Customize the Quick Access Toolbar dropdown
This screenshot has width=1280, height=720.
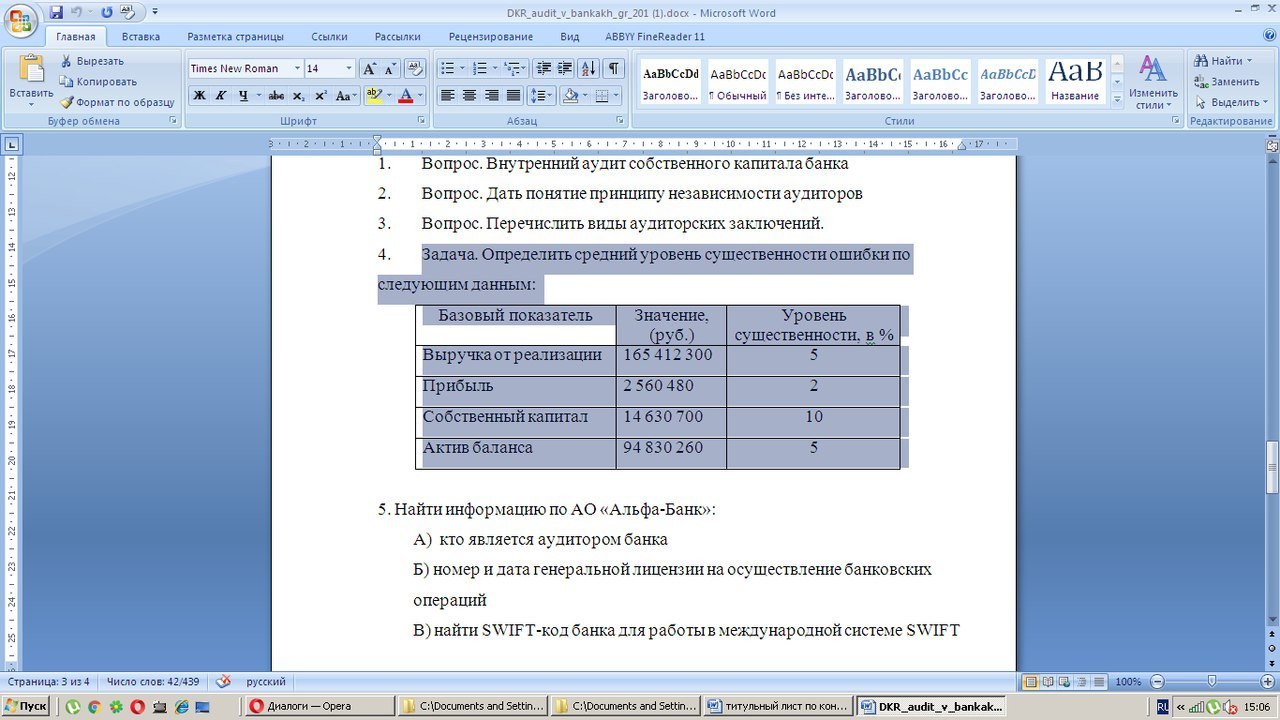155,12
